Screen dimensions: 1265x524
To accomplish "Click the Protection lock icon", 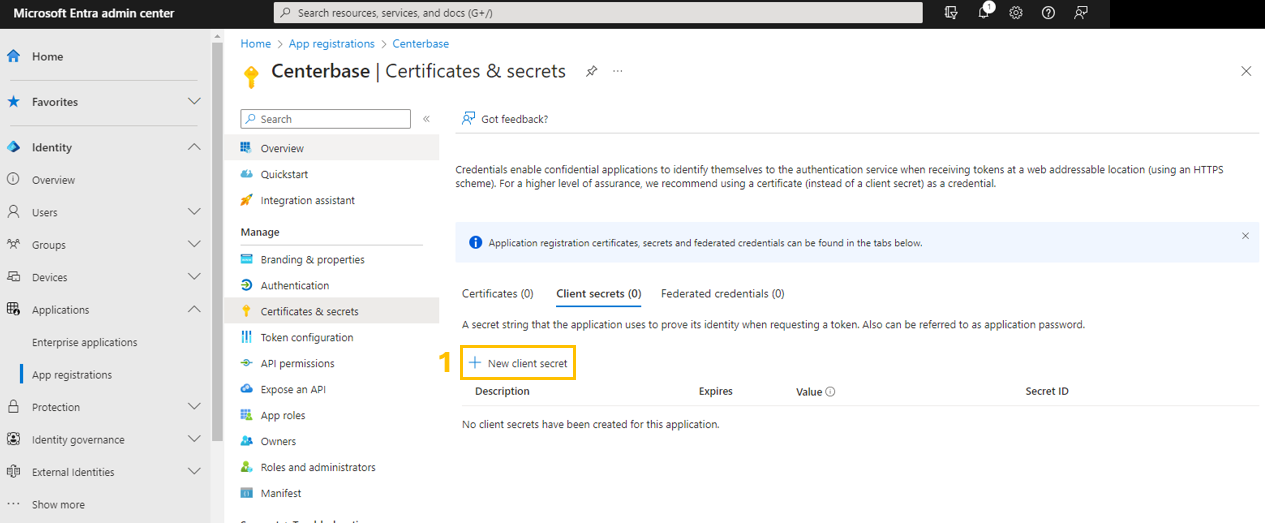I will (14, 407).
